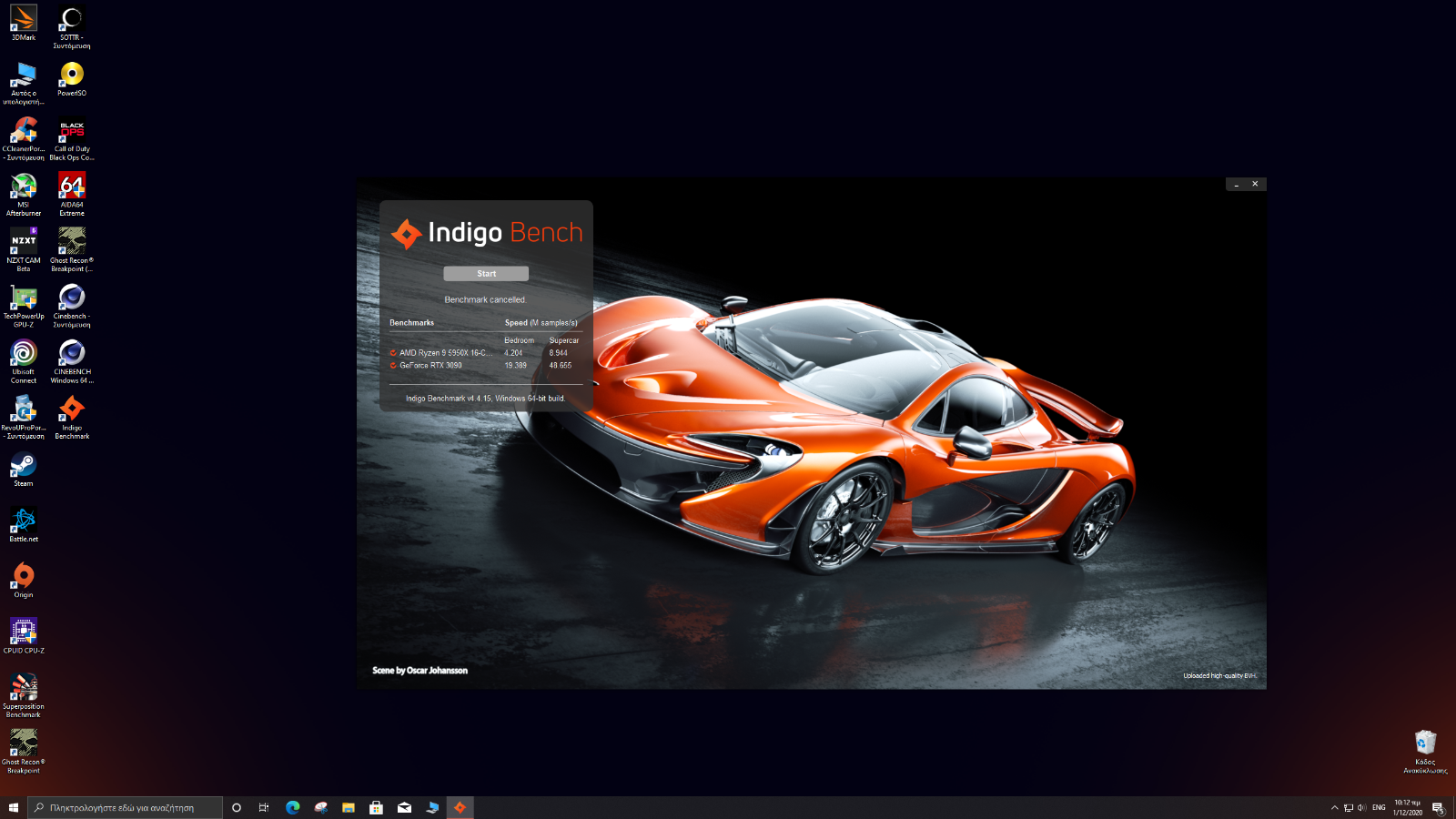Click the 'Benchmark cancelled.' status text
This screenshot has width=1456, height=819.
click(485, 299)
